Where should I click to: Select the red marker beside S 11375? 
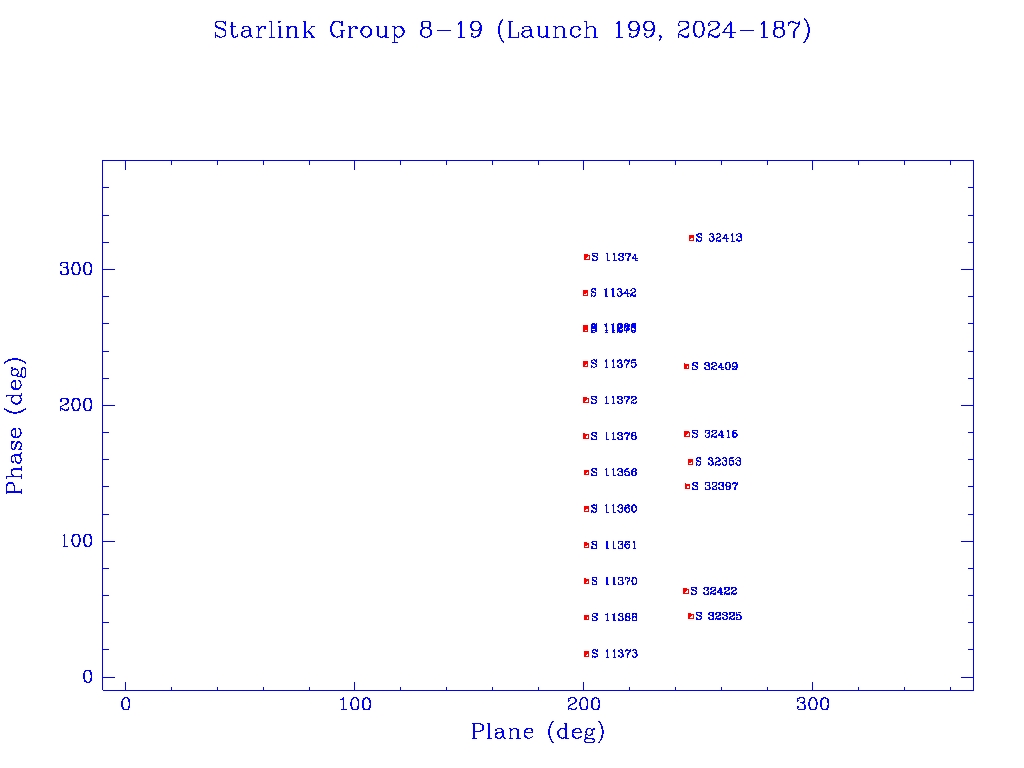tap(586, 364)
